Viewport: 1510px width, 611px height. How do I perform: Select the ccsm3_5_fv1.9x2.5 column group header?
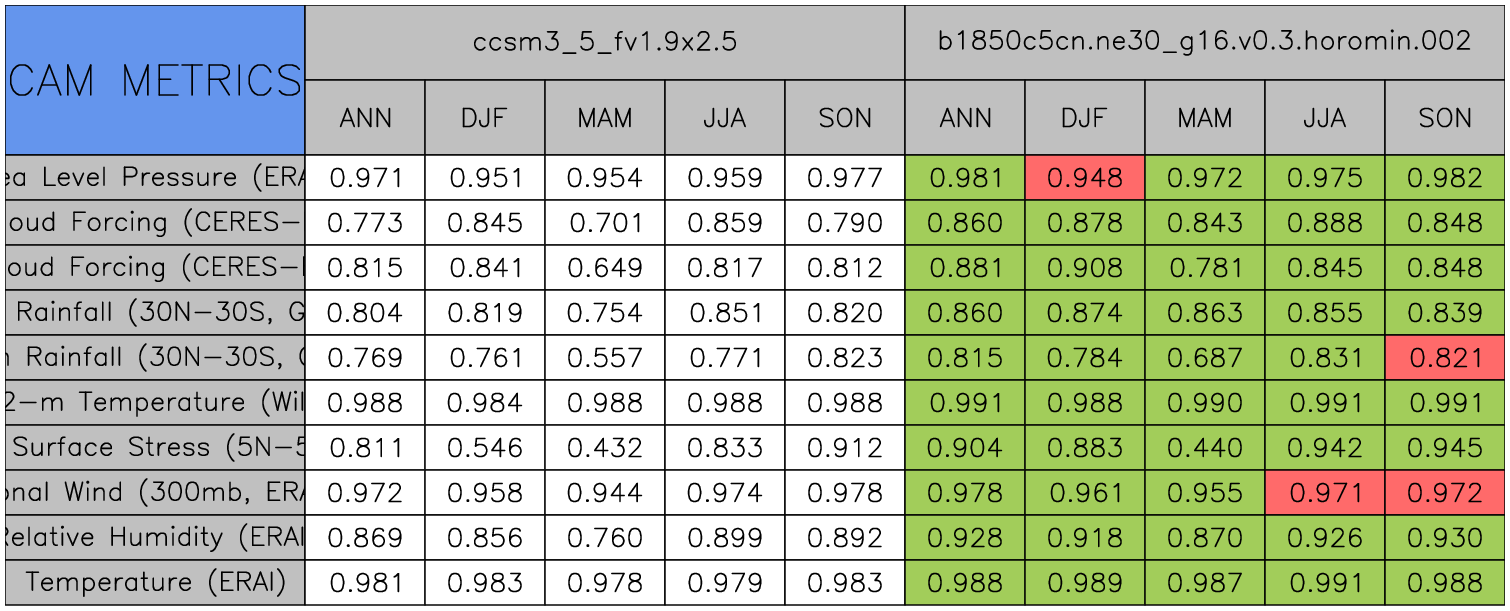coord(605,42)
